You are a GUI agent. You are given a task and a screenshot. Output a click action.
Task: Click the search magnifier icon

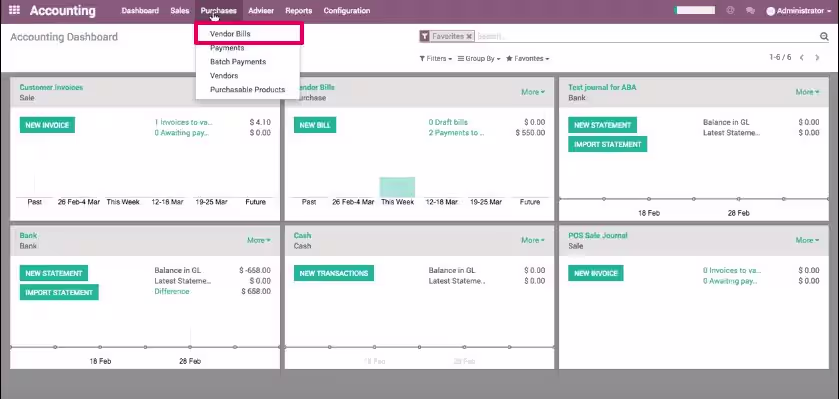(x=824, y=36)
